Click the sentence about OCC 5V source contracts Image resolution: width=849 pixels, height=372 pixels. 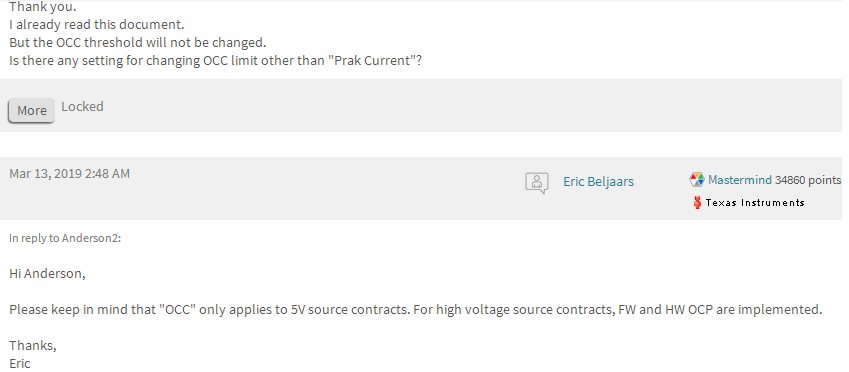416,310
